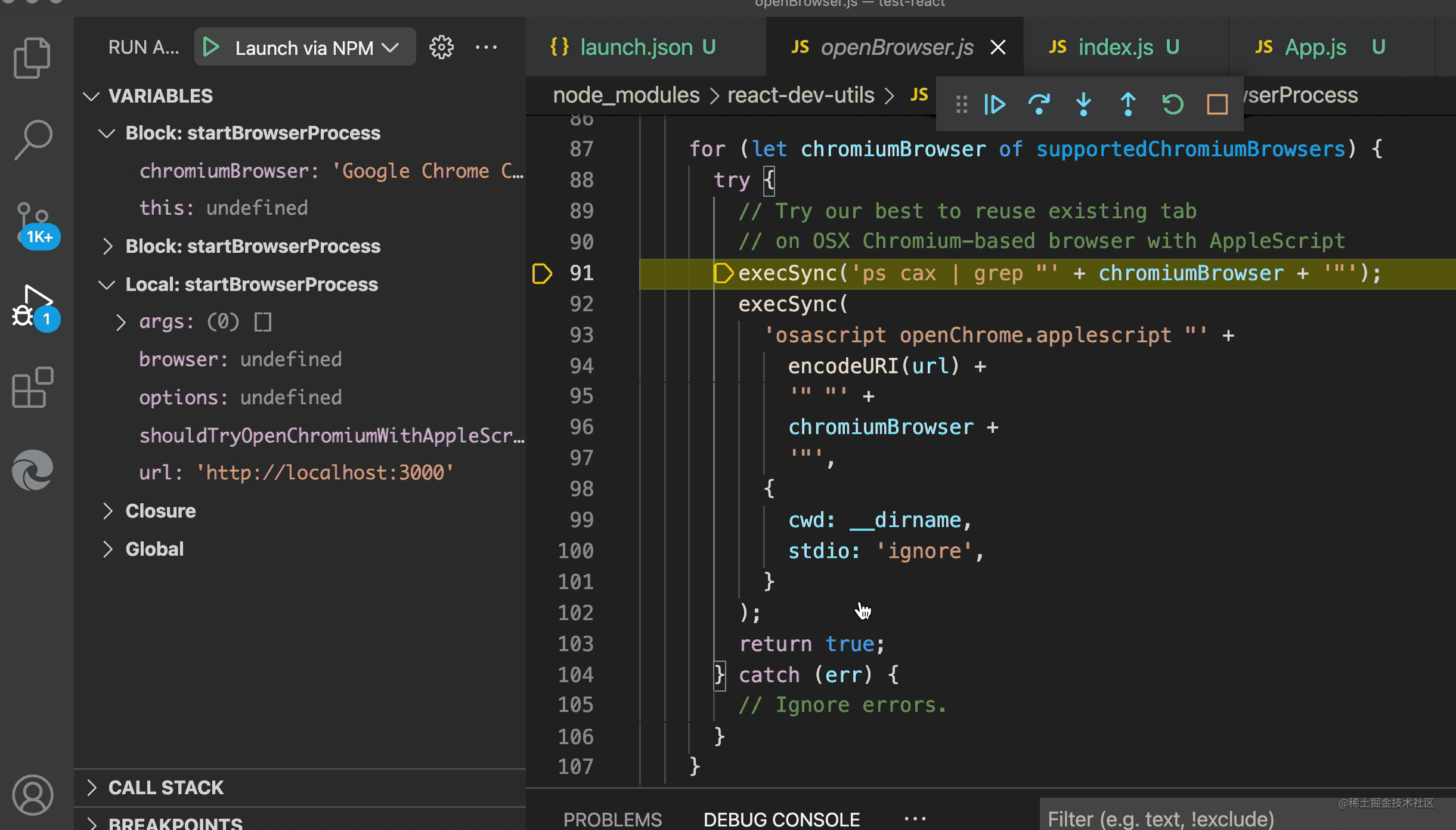Stop the debugging session

pyautogui.click(x=1217, y=104)
